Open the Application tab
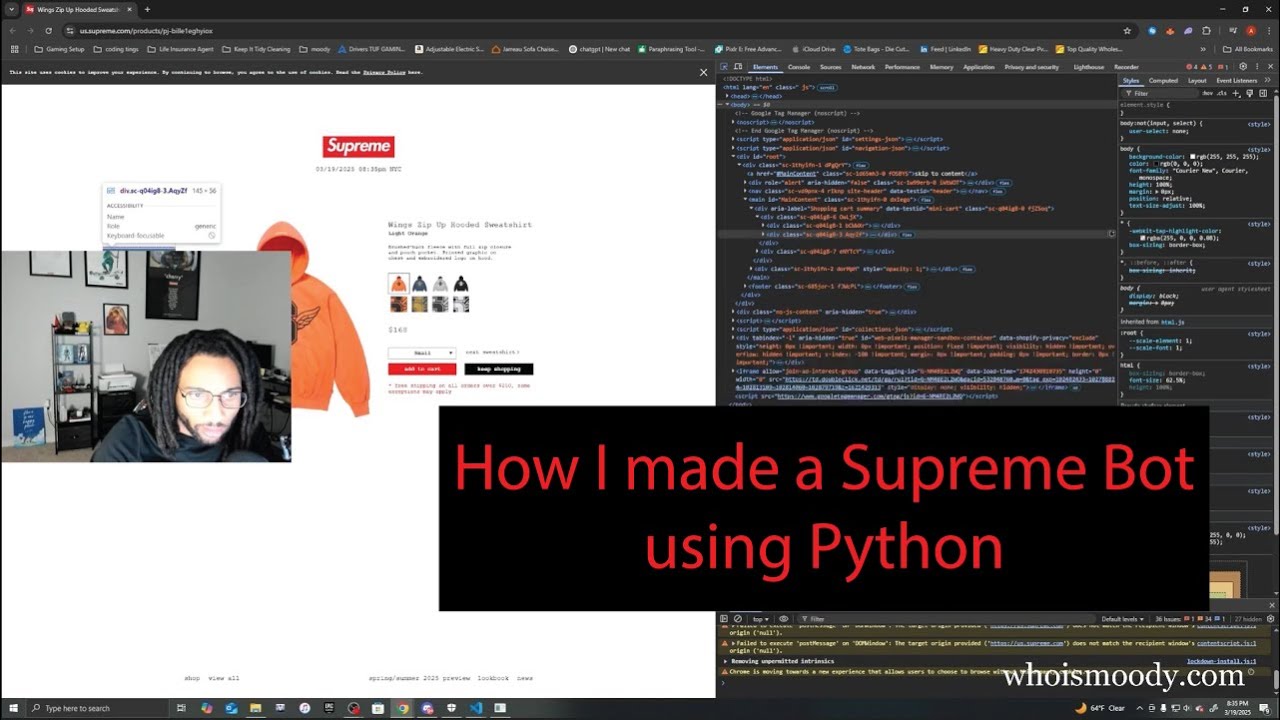This screenshot has width=1280, height=720. click(x=979, y=67)
